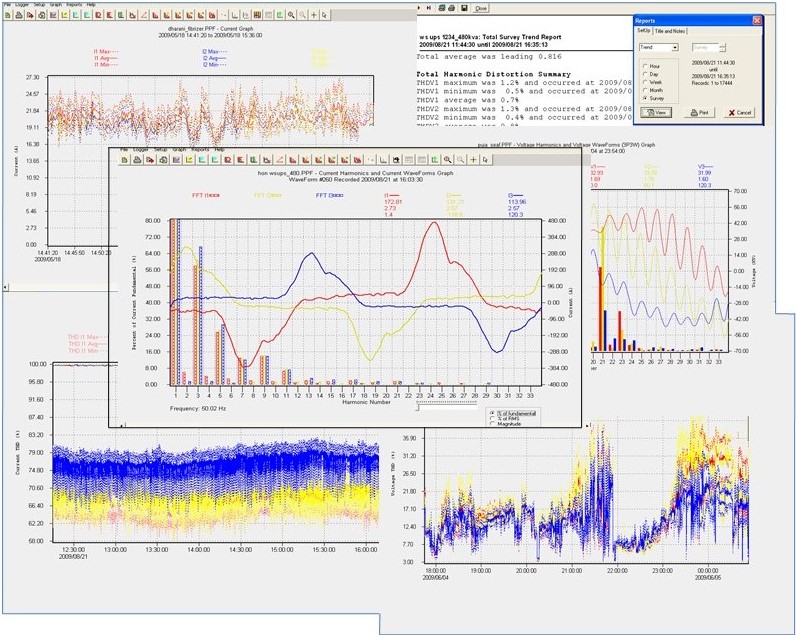
Task: Open the Graph menu in back top-left window
Action: [x=56, y=4]
